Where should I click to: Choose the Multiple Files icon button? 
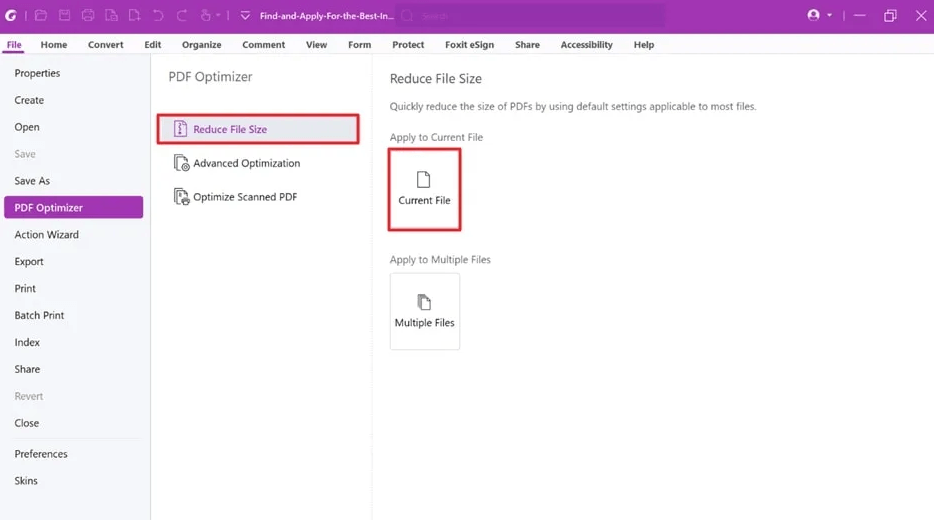coord(424,311)
